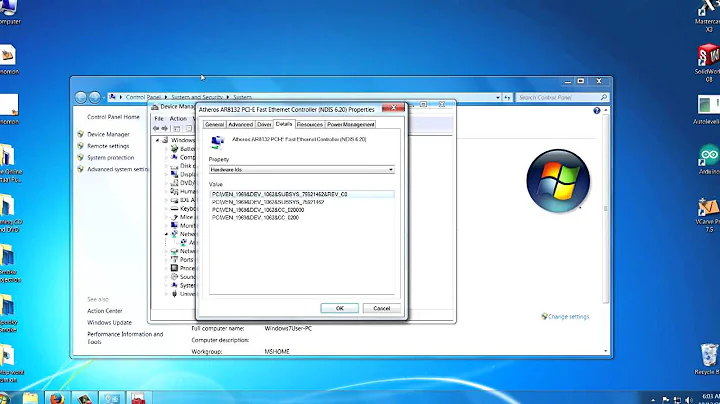
Task: Click the Atheros network adapter icon in dialog
Action: pyautogui.click(x=217, y=142)
